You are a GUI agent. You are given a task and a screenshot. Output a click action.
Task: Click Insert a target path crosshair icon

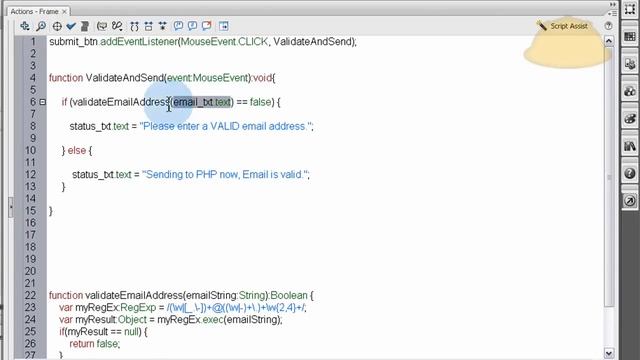point(57,26)
